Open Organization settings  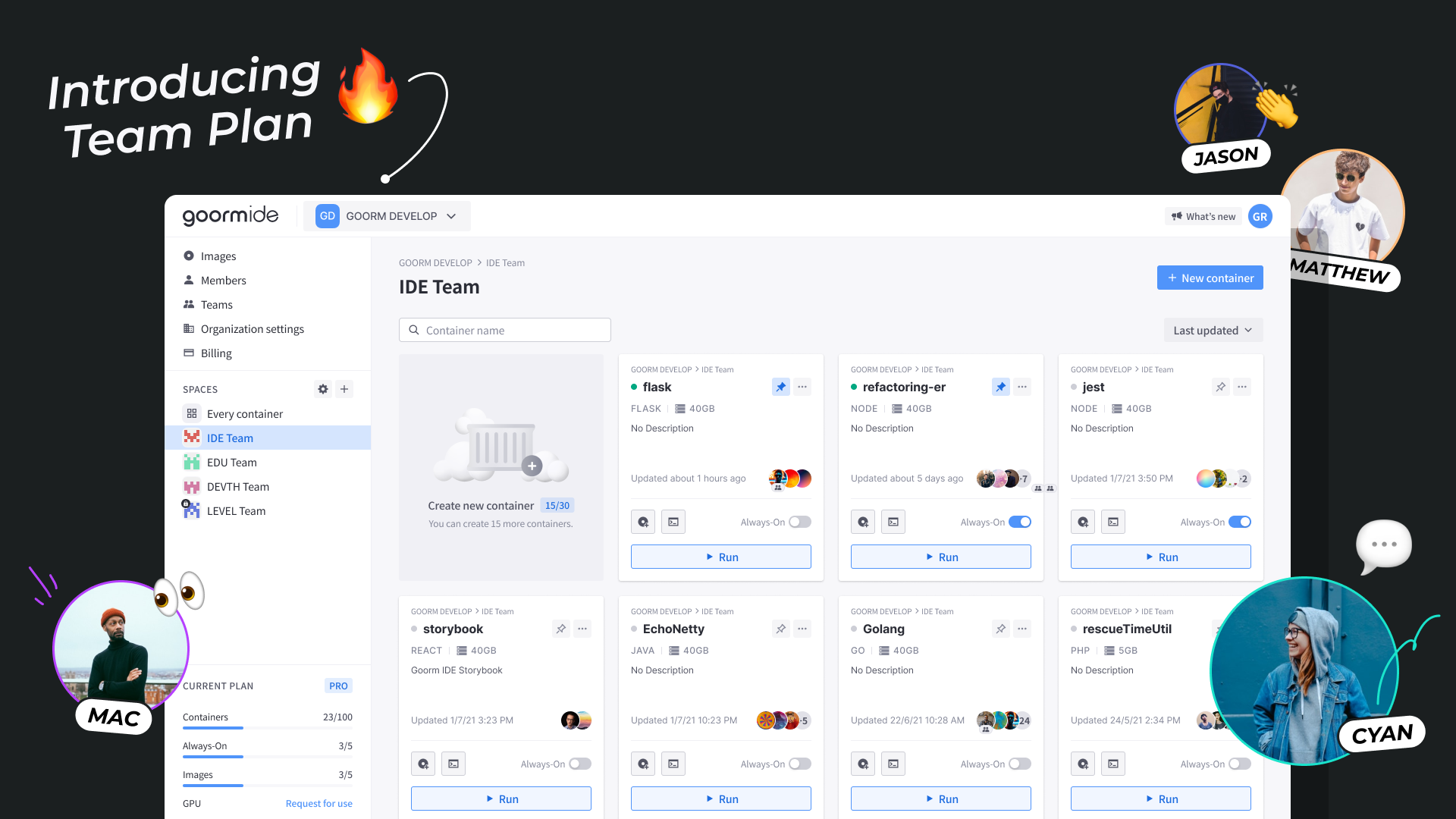268,329
